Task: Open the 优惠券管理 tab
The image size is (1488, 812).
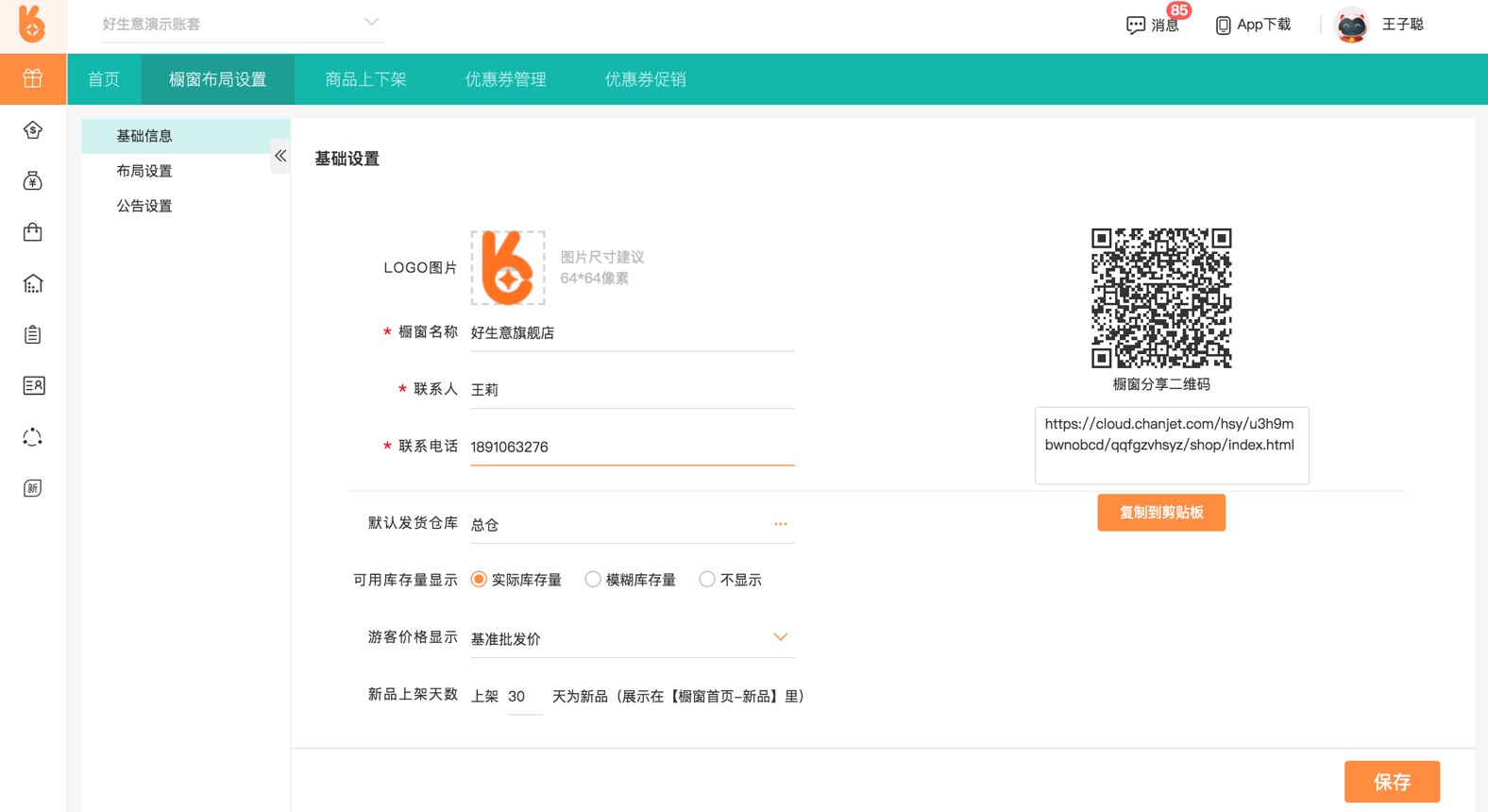Action: point(505,79)
